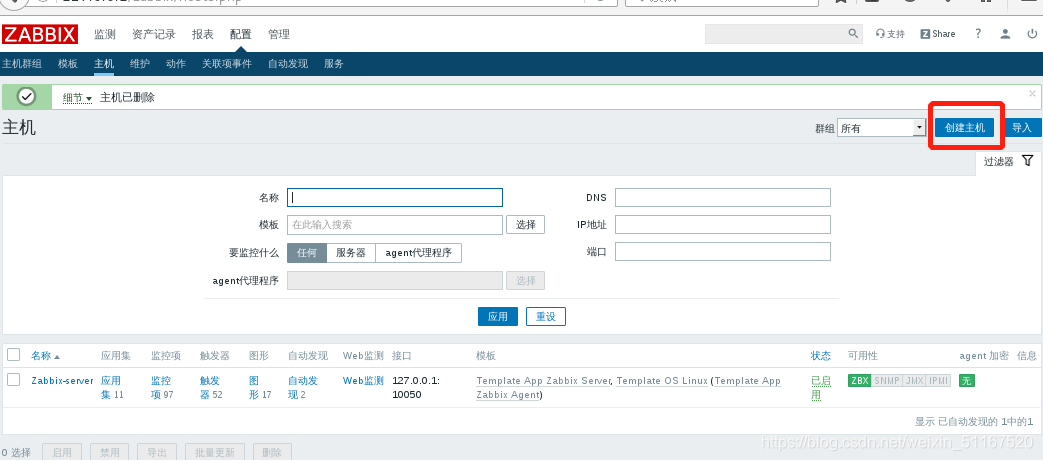Go to 主机群组 submenu
The width and height of the screenshot is (1043, 461).
(22, 64)
